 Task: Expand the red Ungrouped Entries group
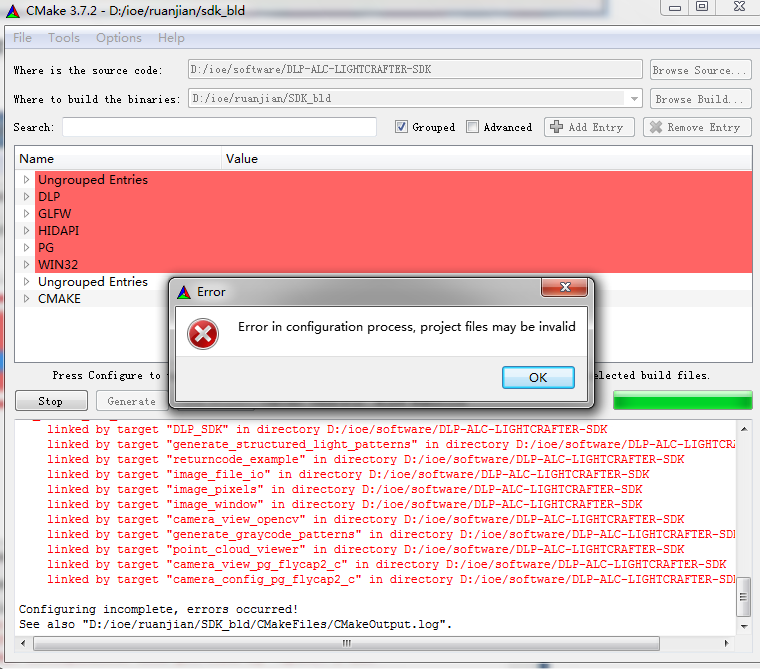(26, 179)
